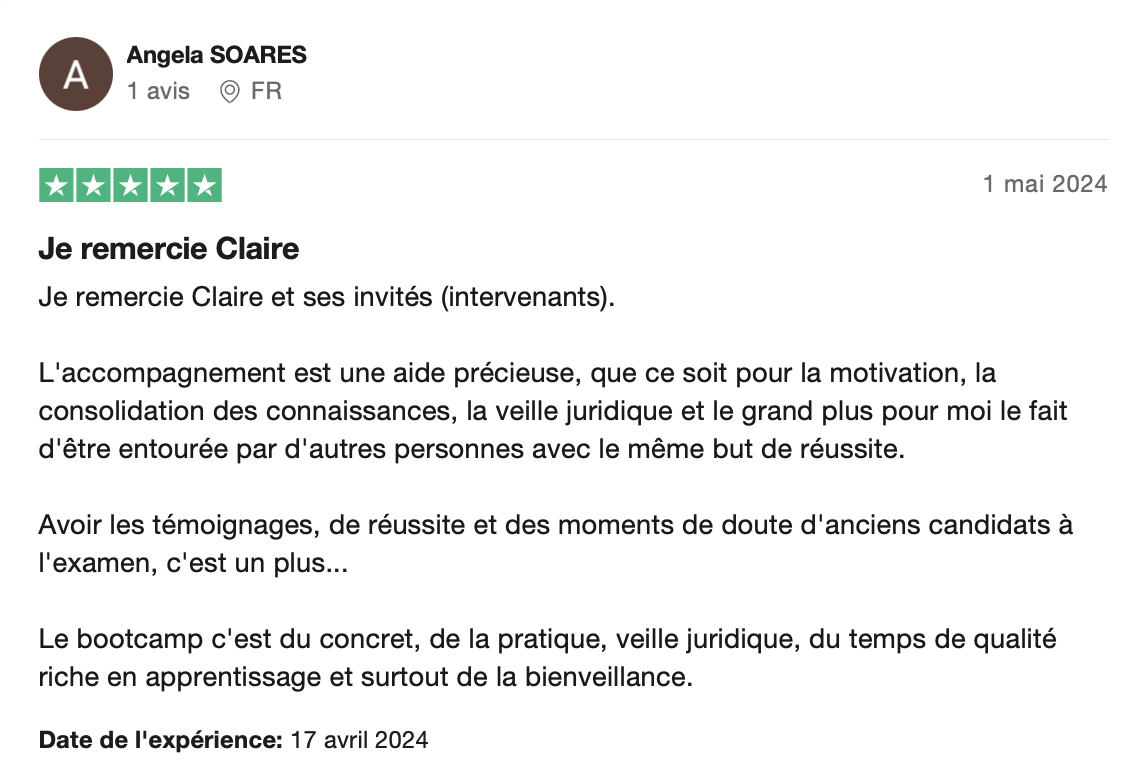Click the fifth green rating star
1146x776 pixels.
pos(204,186)
